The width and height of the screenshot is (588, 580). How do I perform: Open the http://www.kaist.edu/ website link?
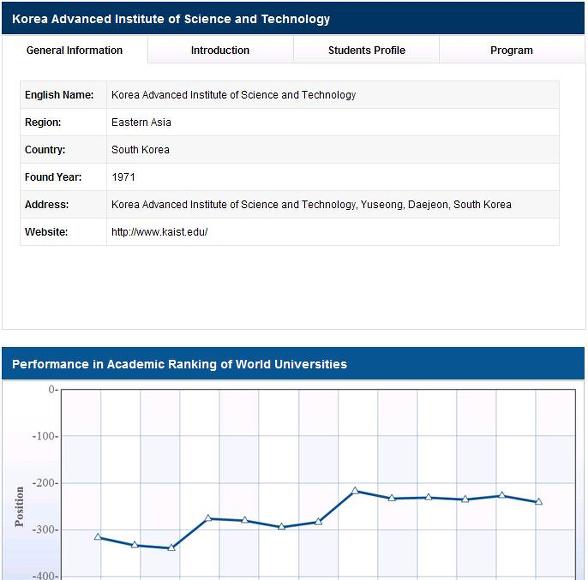(159, 232)
